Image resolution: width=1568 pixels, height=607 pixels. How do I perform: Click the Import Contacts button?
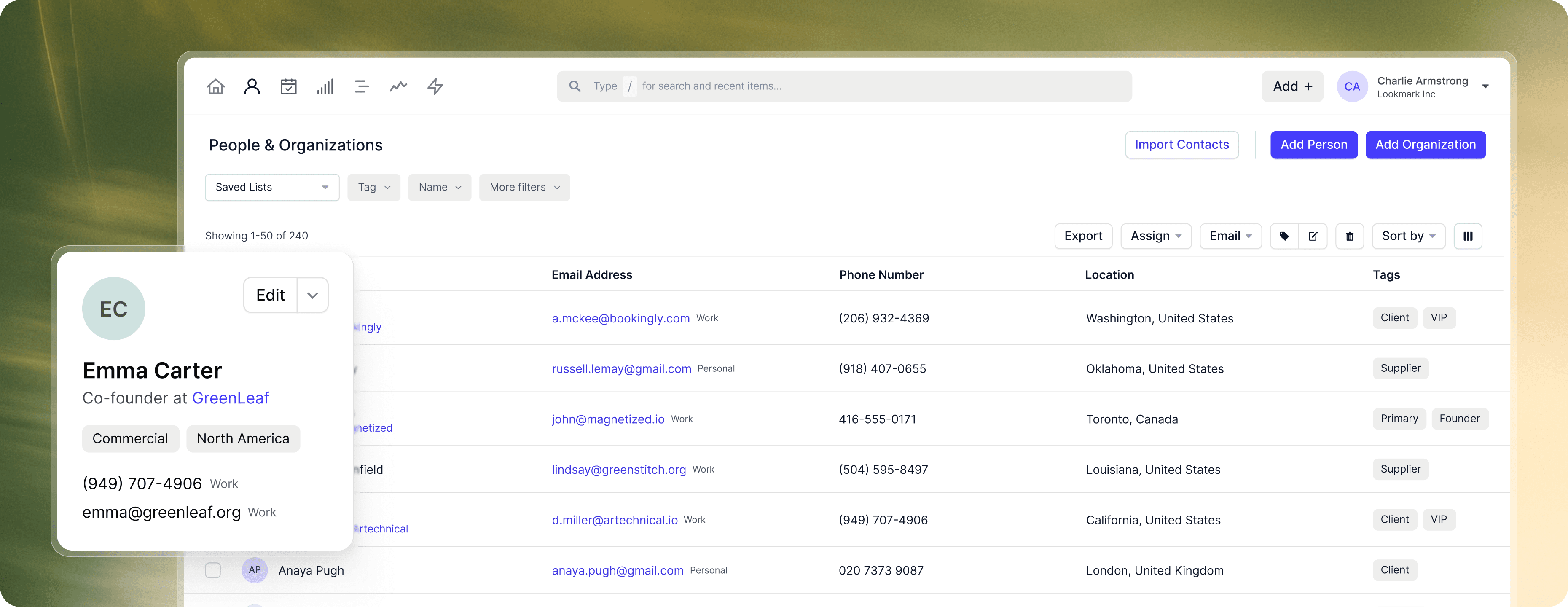pos(1181,145)
